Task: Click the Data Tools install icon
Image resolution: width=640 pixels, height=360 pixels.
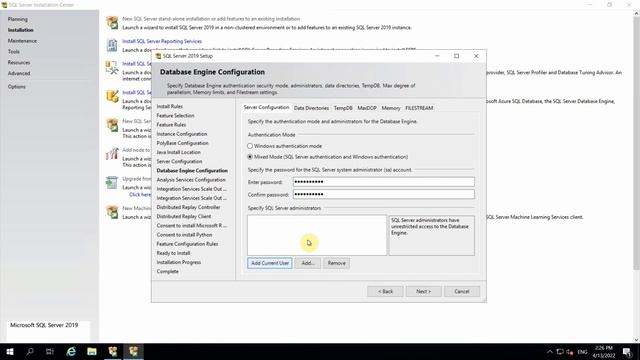Action: click(112, 96)
